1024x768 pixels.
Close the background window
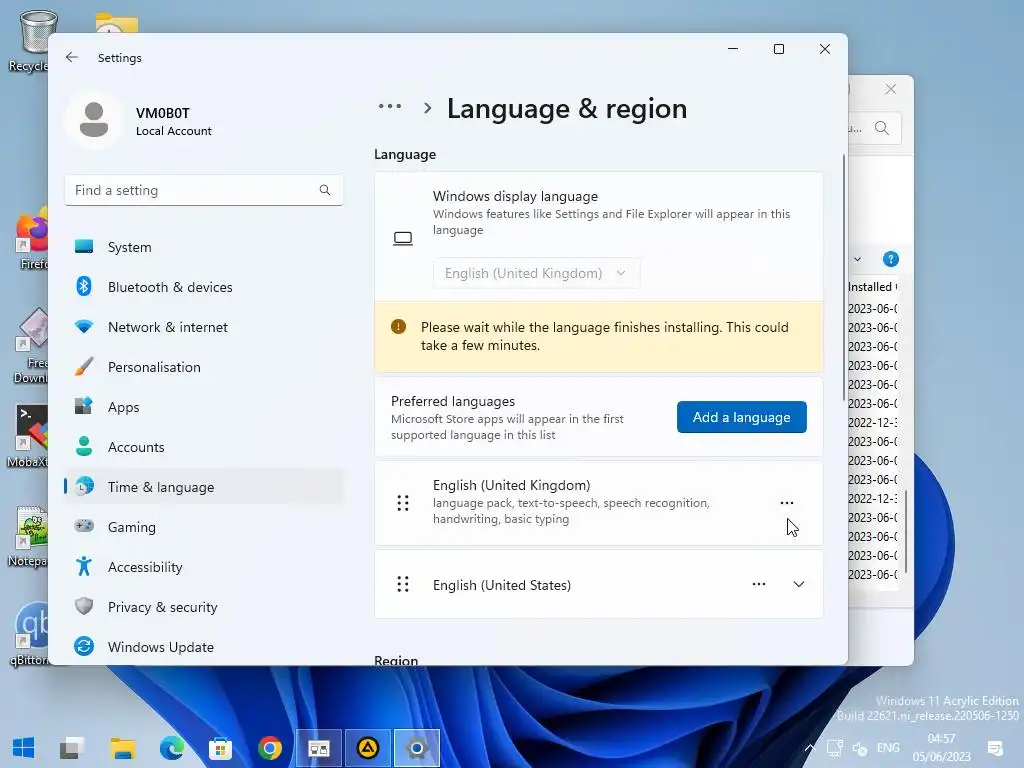891,89
